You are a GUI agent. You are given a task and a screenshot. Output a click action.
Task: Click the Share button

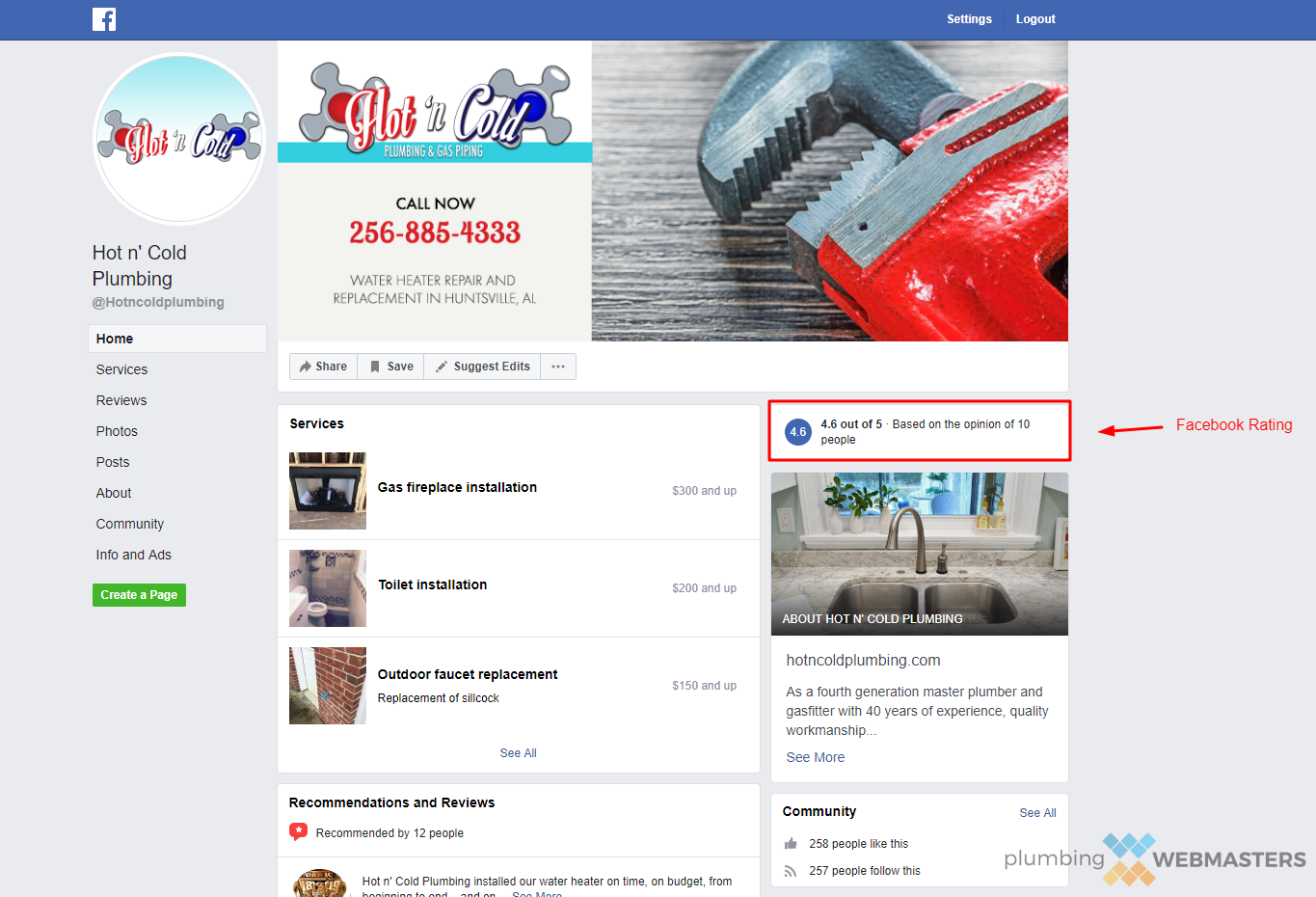(323, 367)
